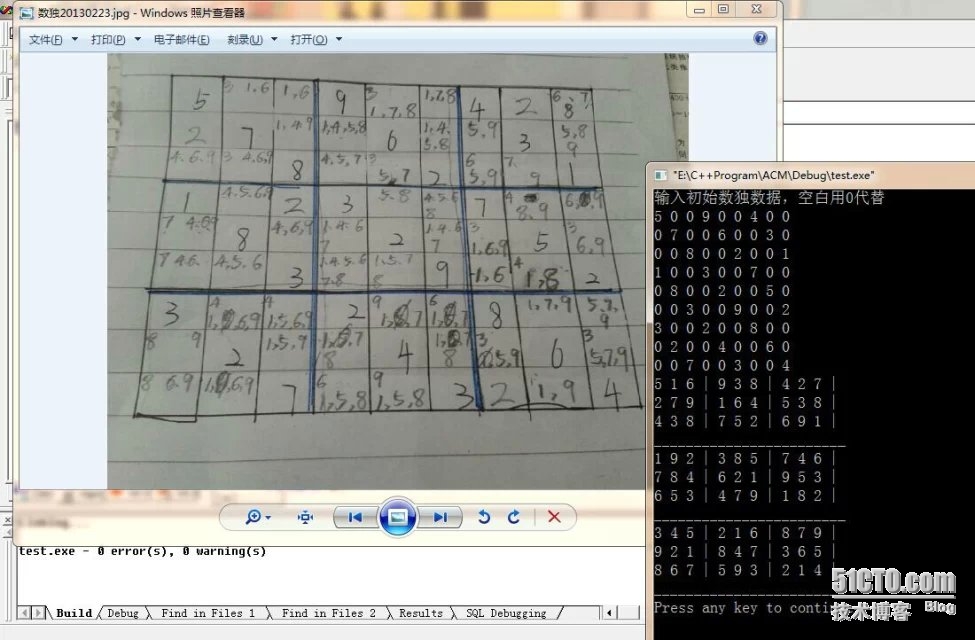
Task: Click the zoom magnifier in Photo Viewer
Action: pyautogui.click(x=252, y=517)
